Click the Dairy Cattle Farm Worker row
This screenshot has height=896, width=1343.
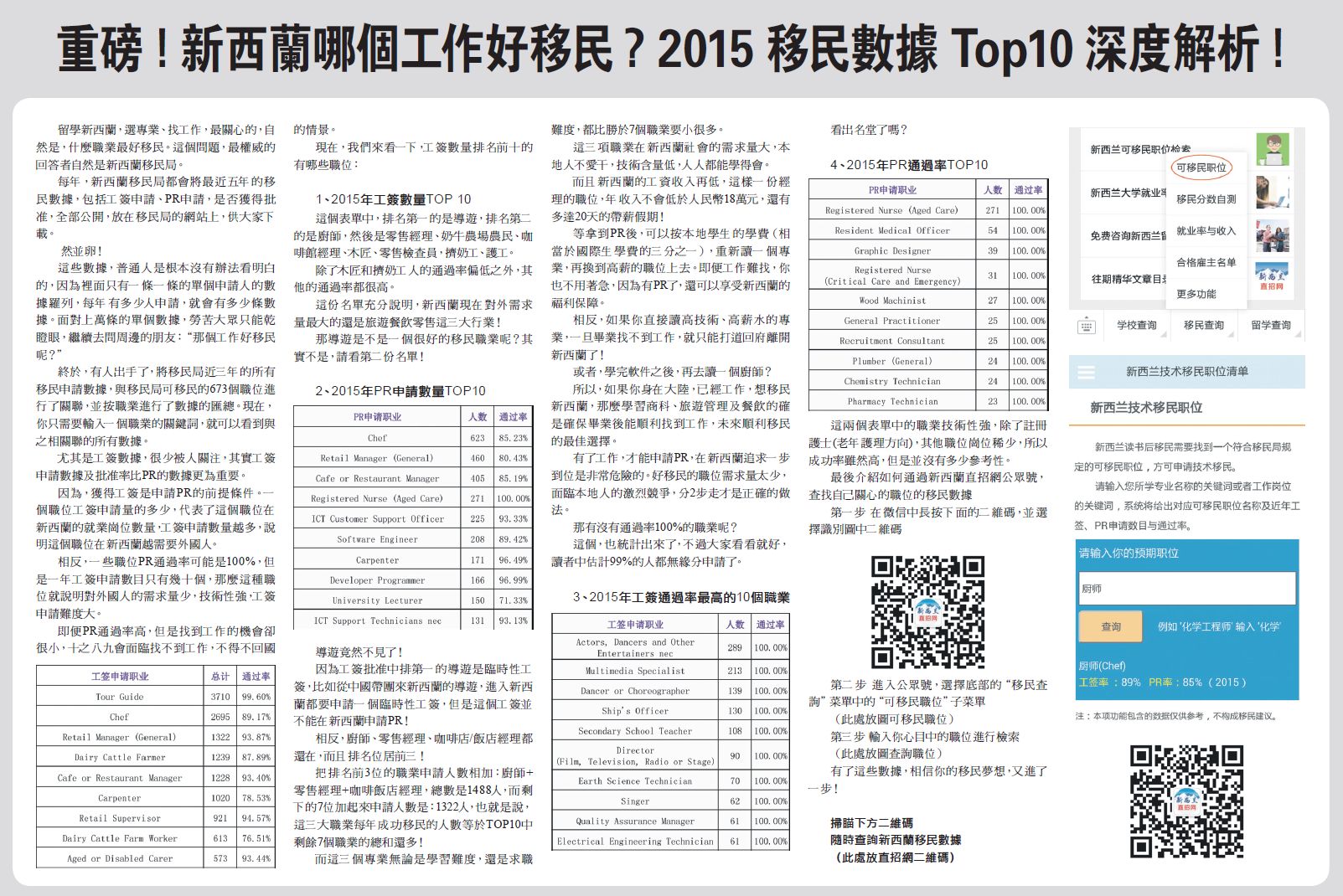point(156,838)
